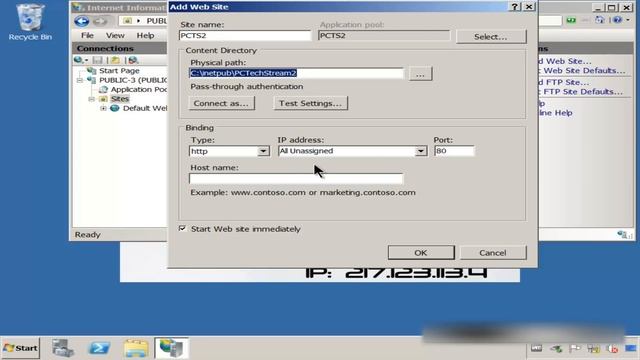
Task: Open the Start menu
Action: click(x=20, y=348)
